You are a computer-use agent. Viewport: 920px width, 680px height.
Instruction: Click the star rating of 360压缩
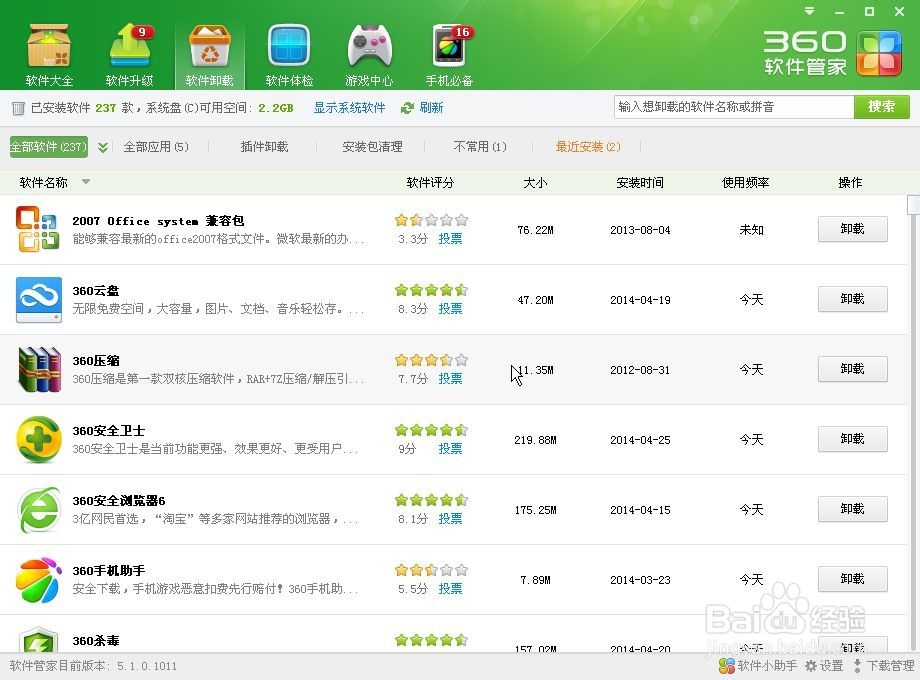(x=431, y=360)
